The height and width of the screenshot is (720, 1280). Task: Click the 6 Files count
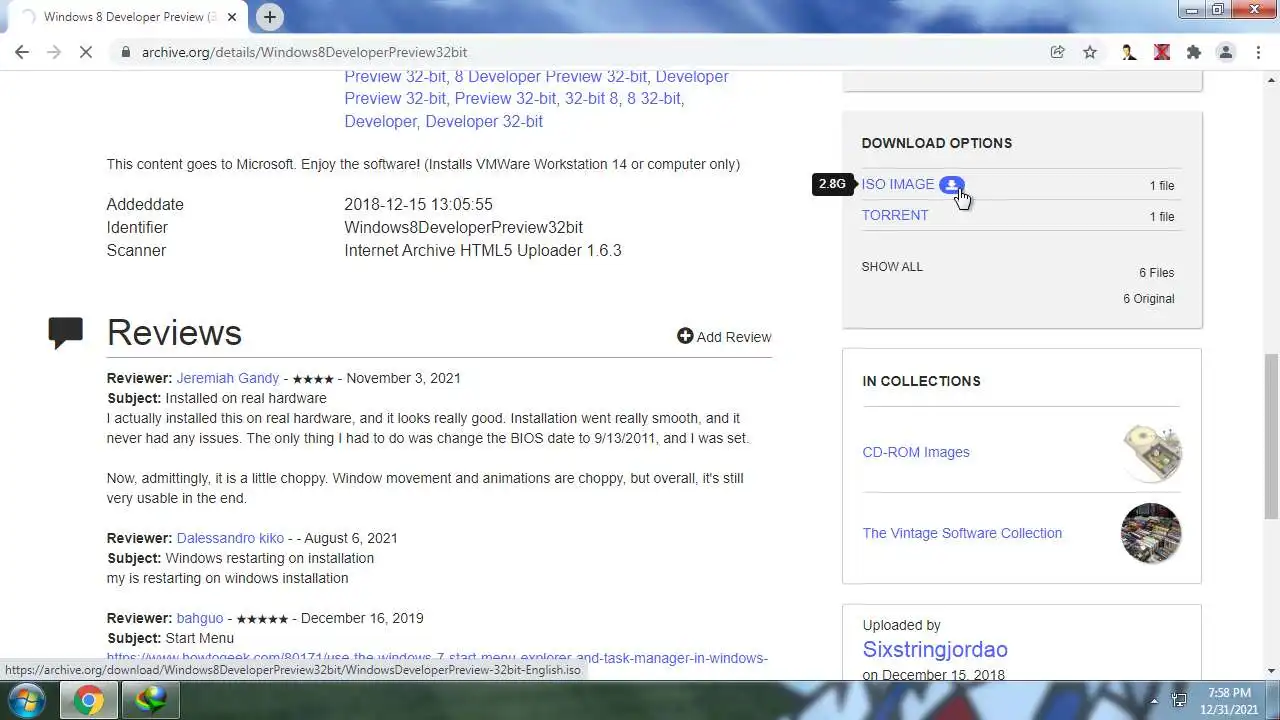tap(1157, 273)
